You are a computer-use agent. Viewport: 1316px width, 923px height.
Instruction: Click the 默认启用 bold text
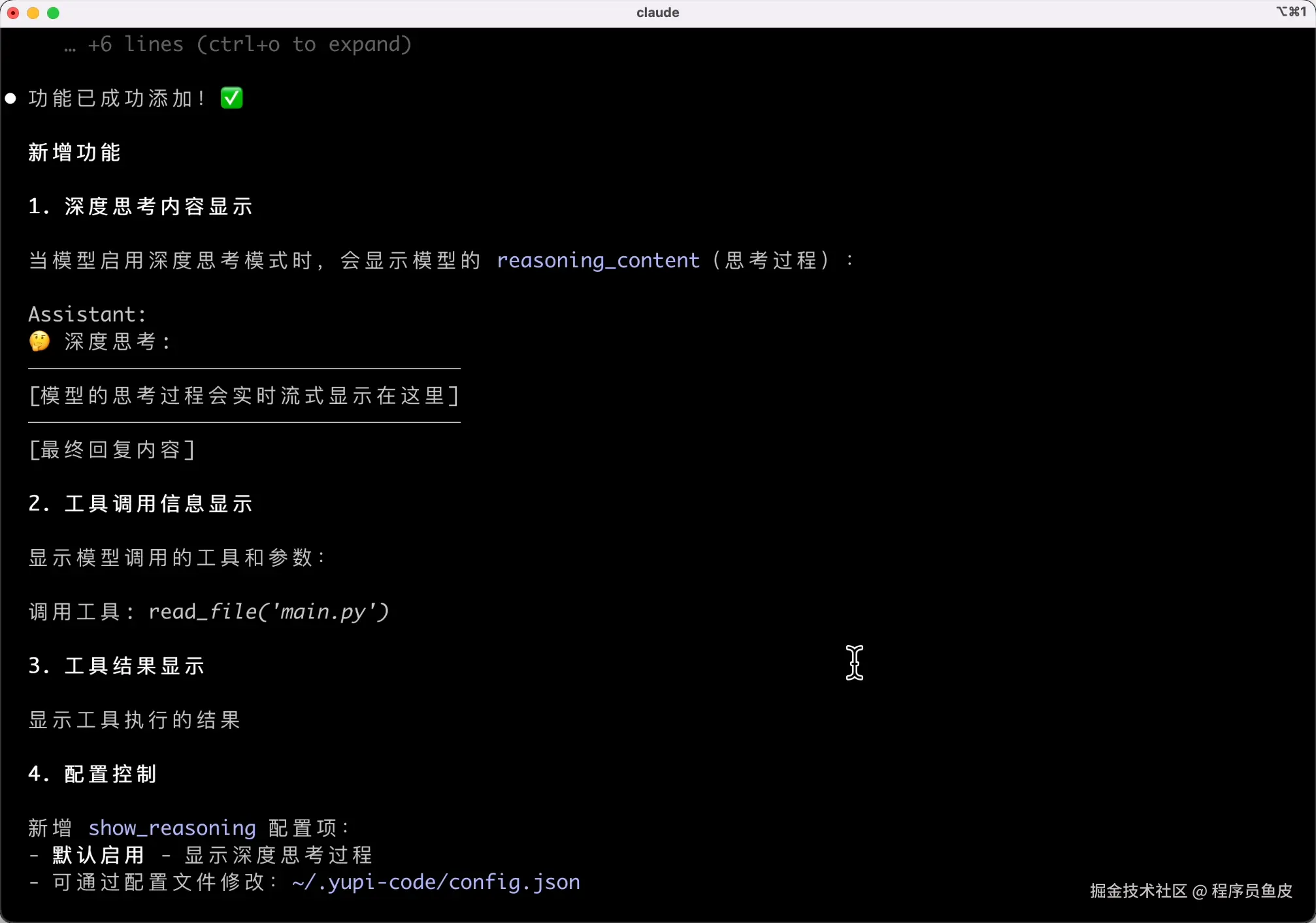(x=98, y=855)
